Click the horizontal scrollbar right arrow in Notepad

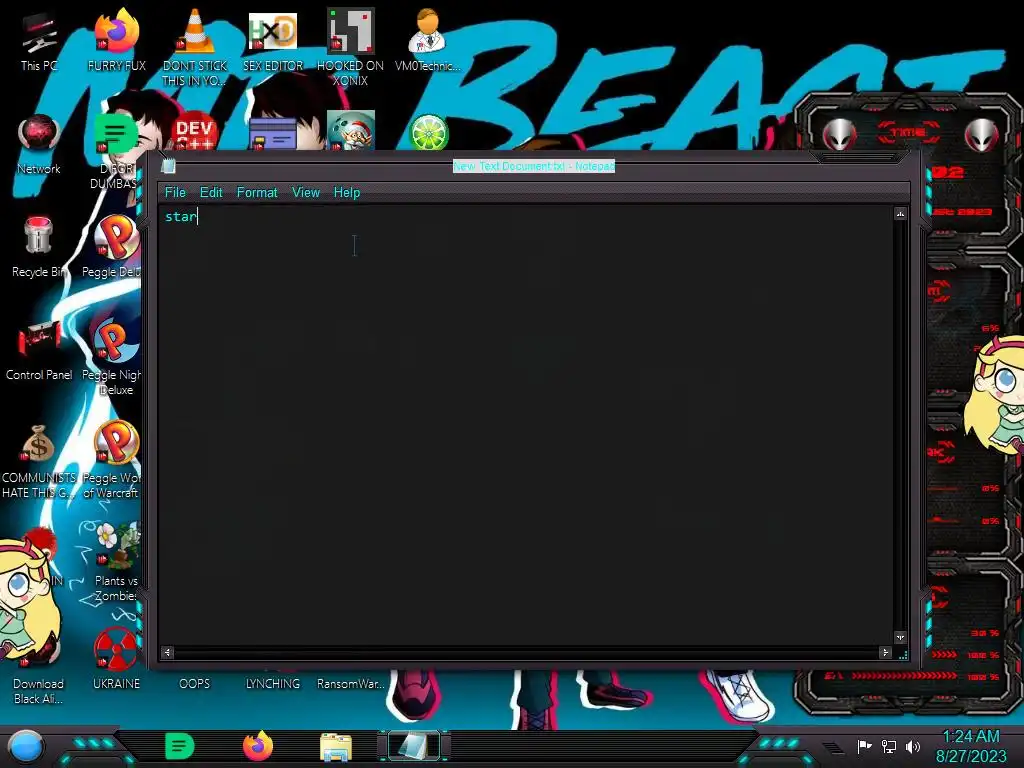(x=886, y=652)
